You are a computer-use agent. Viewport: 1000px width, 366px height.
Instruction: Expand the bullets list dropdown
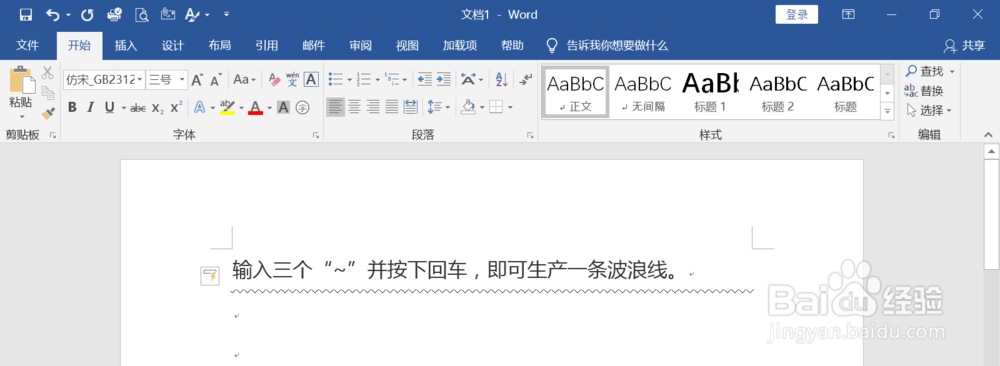350,80
